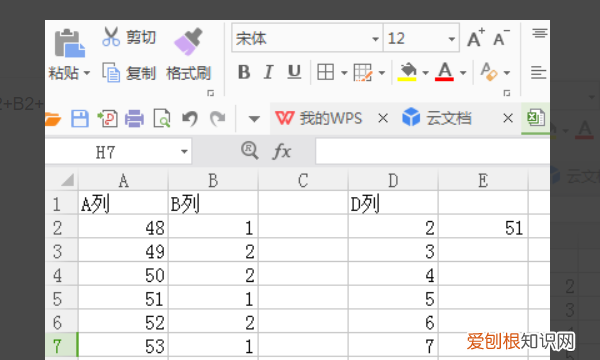Click the formula bar zoom magnifier icon
The image size is (600, 360).
tap(249, 150)
